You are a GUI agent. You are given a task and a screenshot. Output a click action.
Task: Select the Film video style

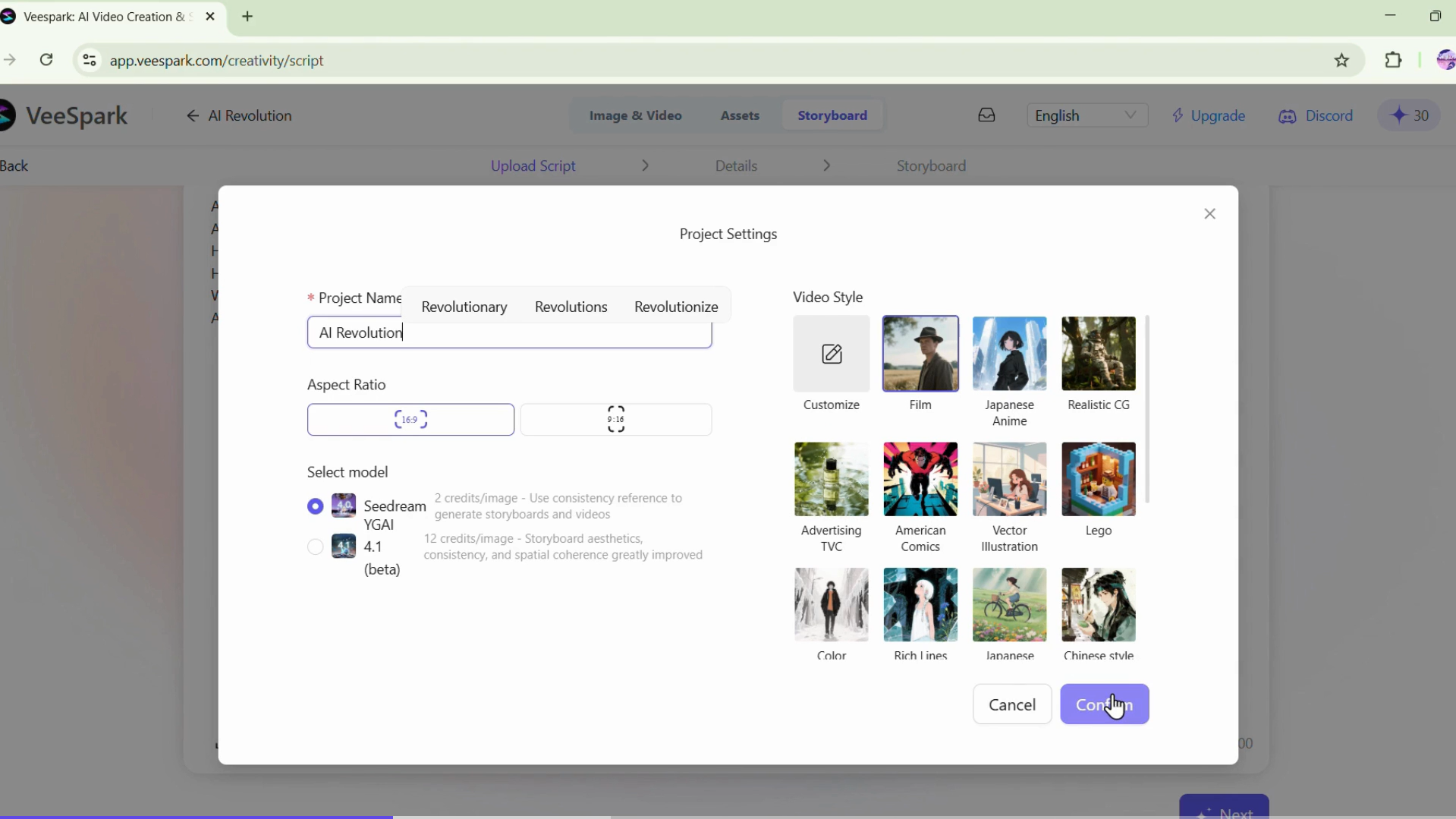[920, 354]
